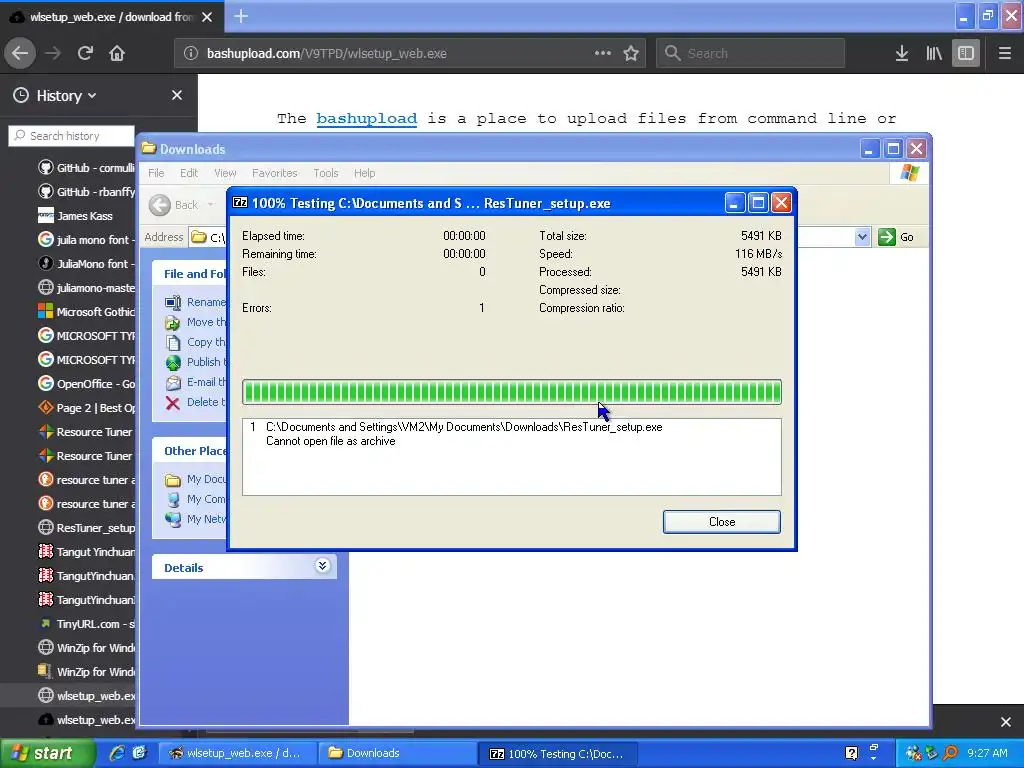Click Back button in Downloads window
The width and height of the screenshot is (1024, 768).
173,205
